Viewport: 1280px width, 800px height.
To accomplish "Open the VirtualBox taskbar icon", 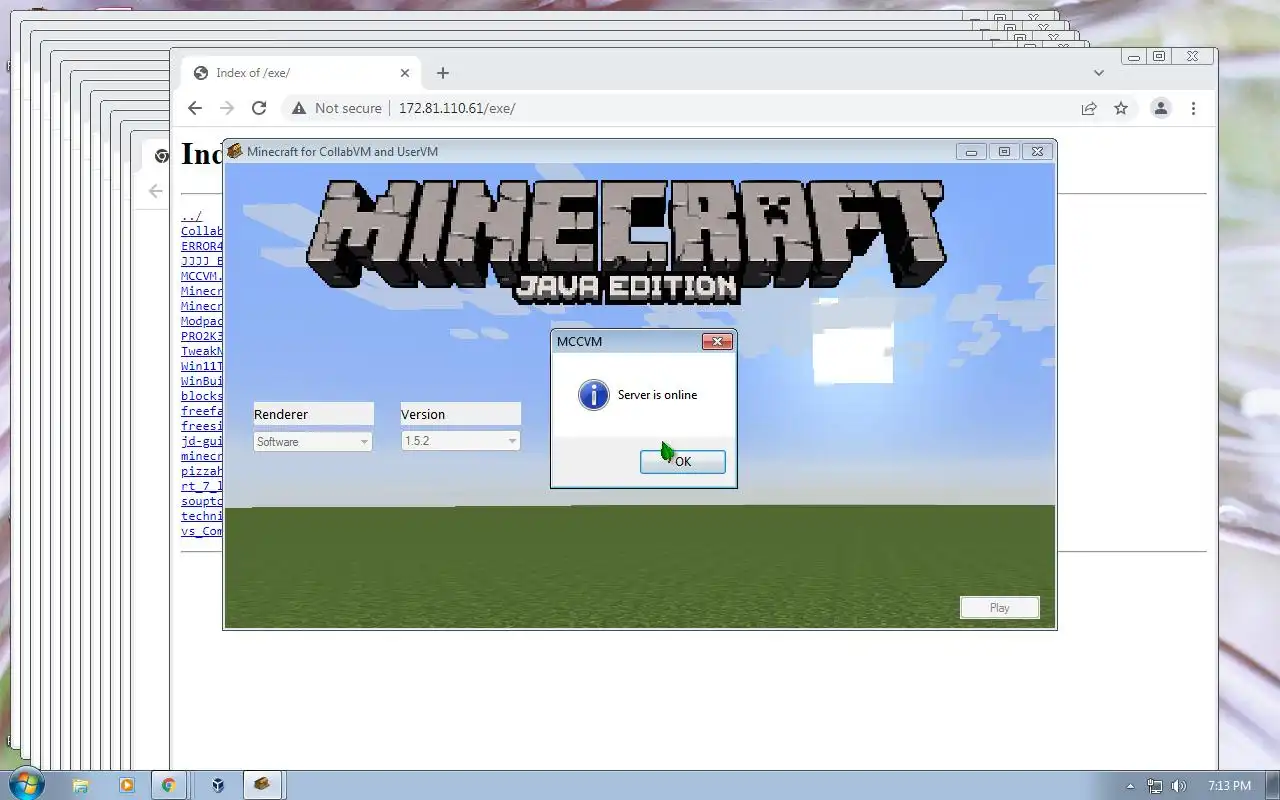I will (x=217, y=785).
